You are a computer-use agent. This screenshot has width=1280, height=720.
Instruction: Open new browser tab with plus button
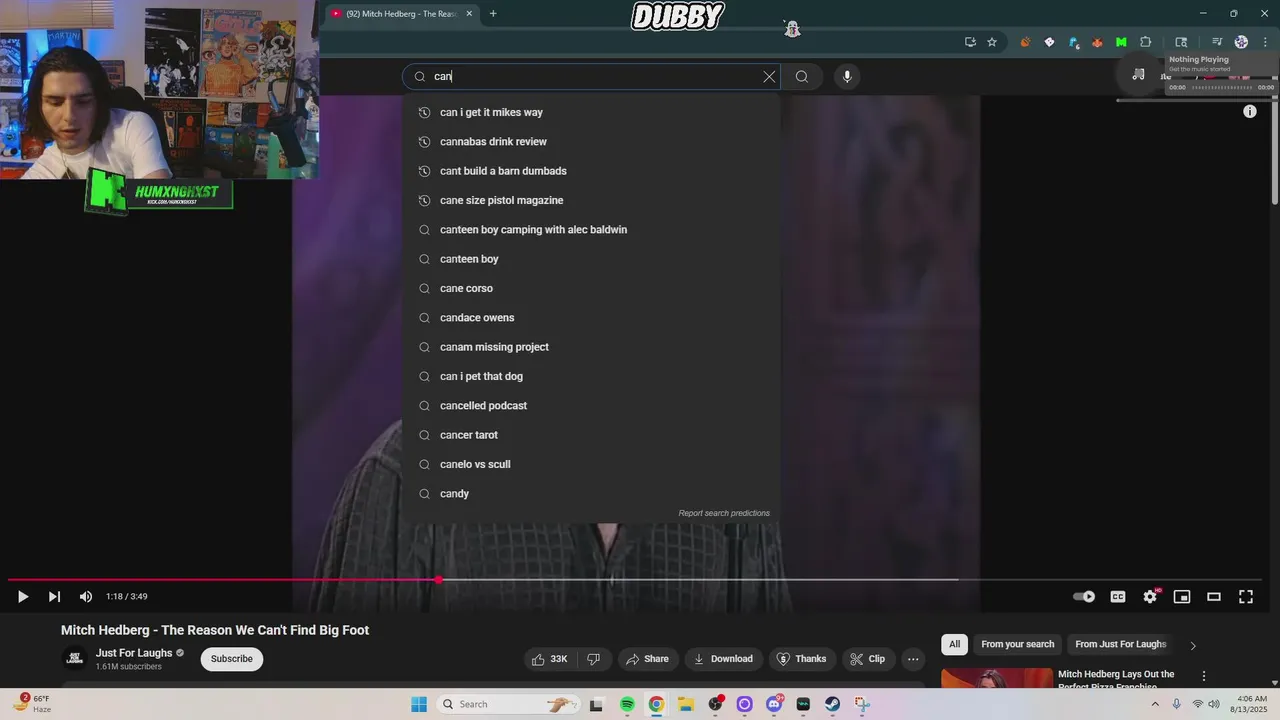coord(493,13)
